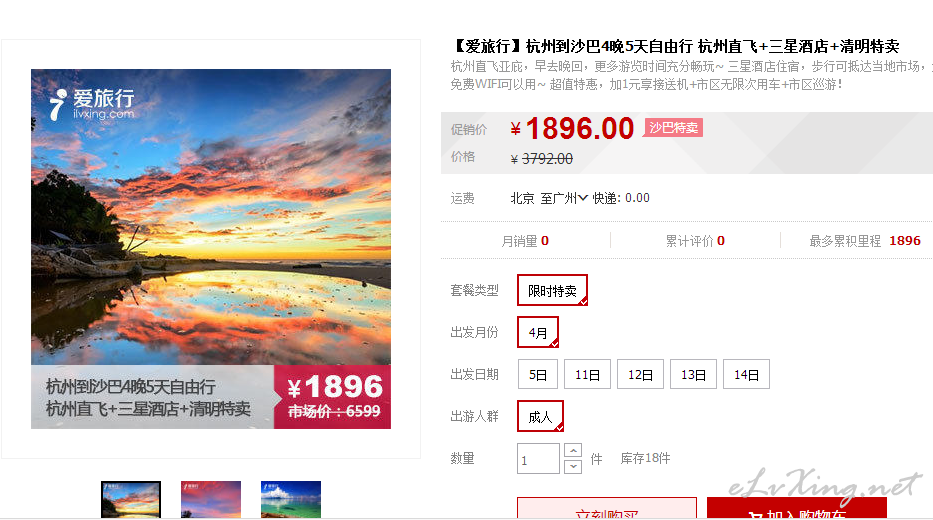This screenshot has width=933, height=520.
Task: Select the third blue sea thumbnail
Action: (x=290, y=499)
